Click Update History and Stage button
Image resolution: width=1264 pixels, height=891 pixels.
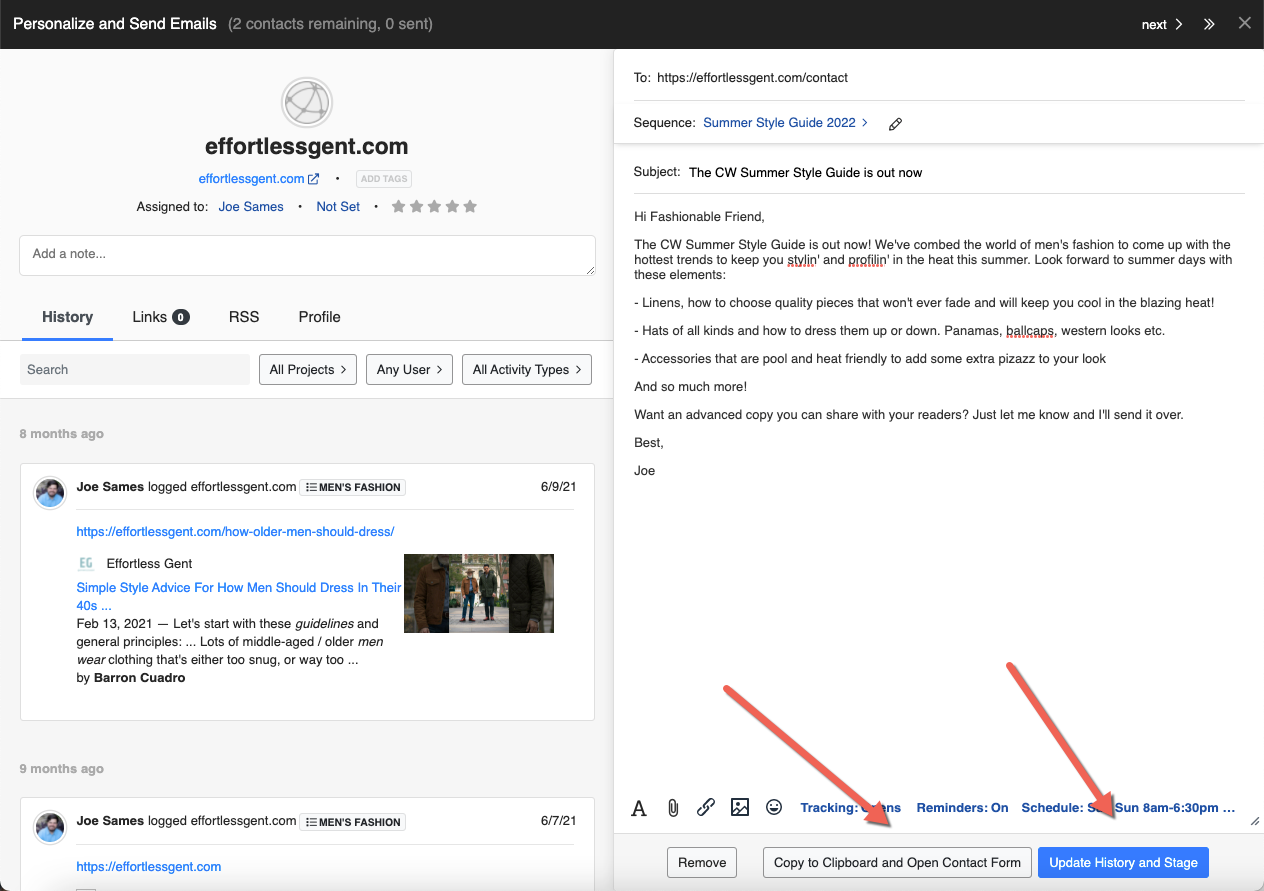click(x=1123, y=863)
